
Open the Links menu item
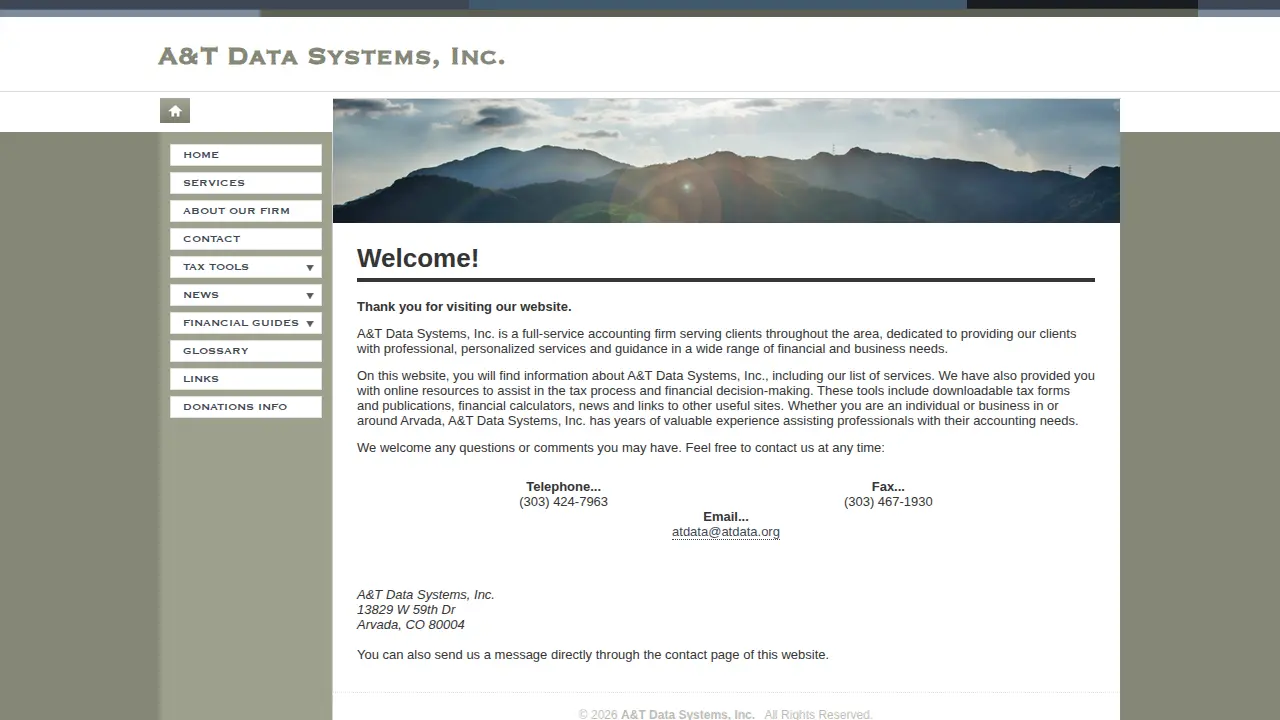[246, 379]
